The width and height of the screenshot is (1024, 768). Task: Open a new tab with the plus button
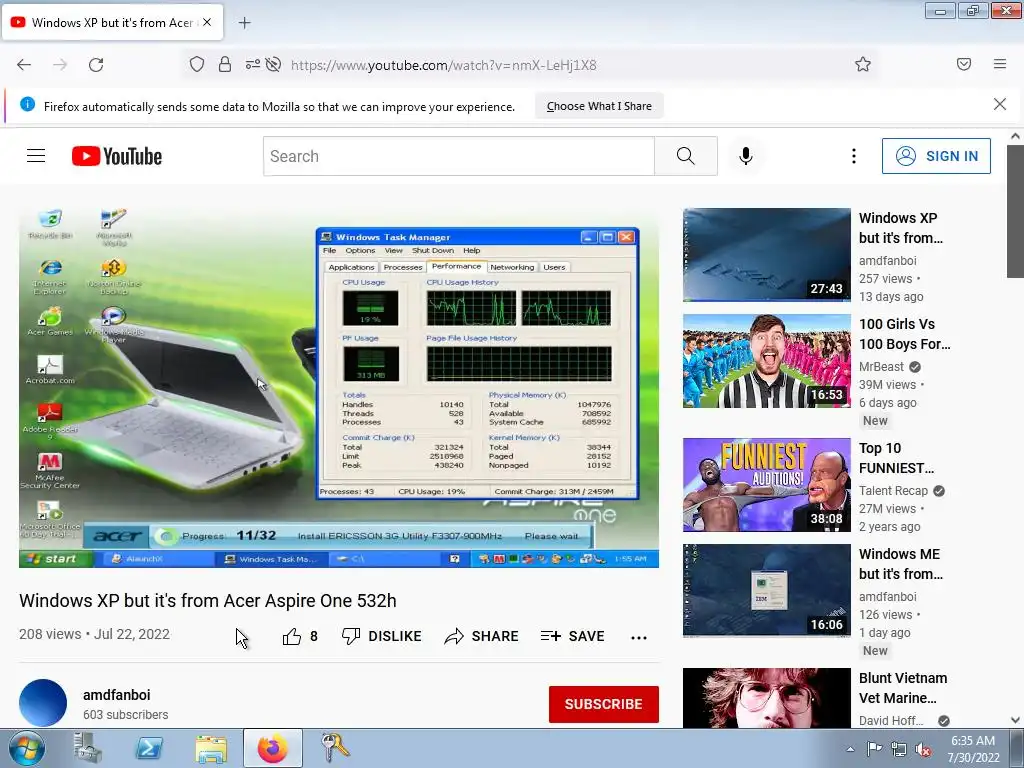tap(244, 23)
